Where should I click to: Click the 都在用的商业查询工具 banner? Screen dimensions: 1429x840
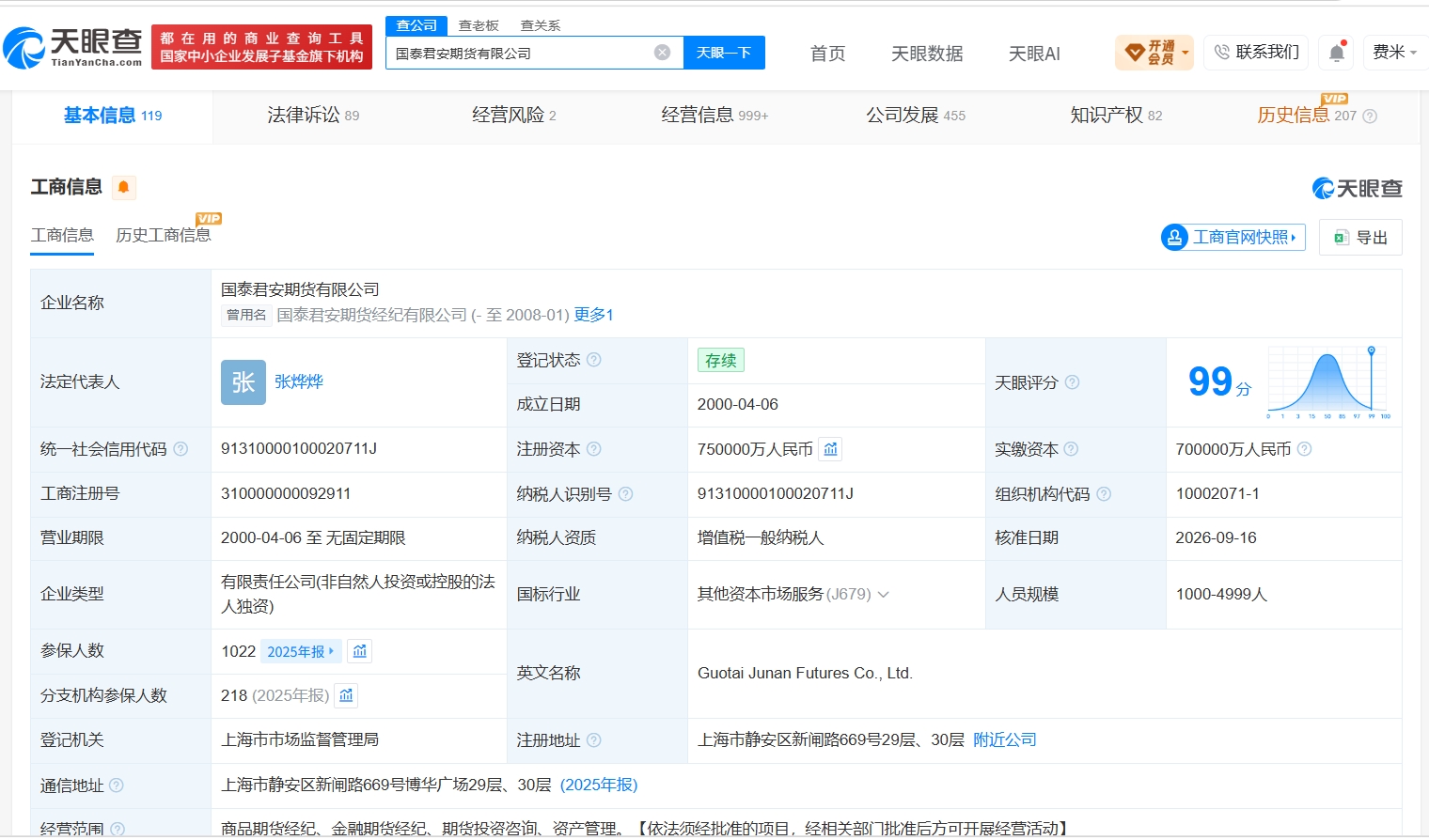(x=261, y=47)
